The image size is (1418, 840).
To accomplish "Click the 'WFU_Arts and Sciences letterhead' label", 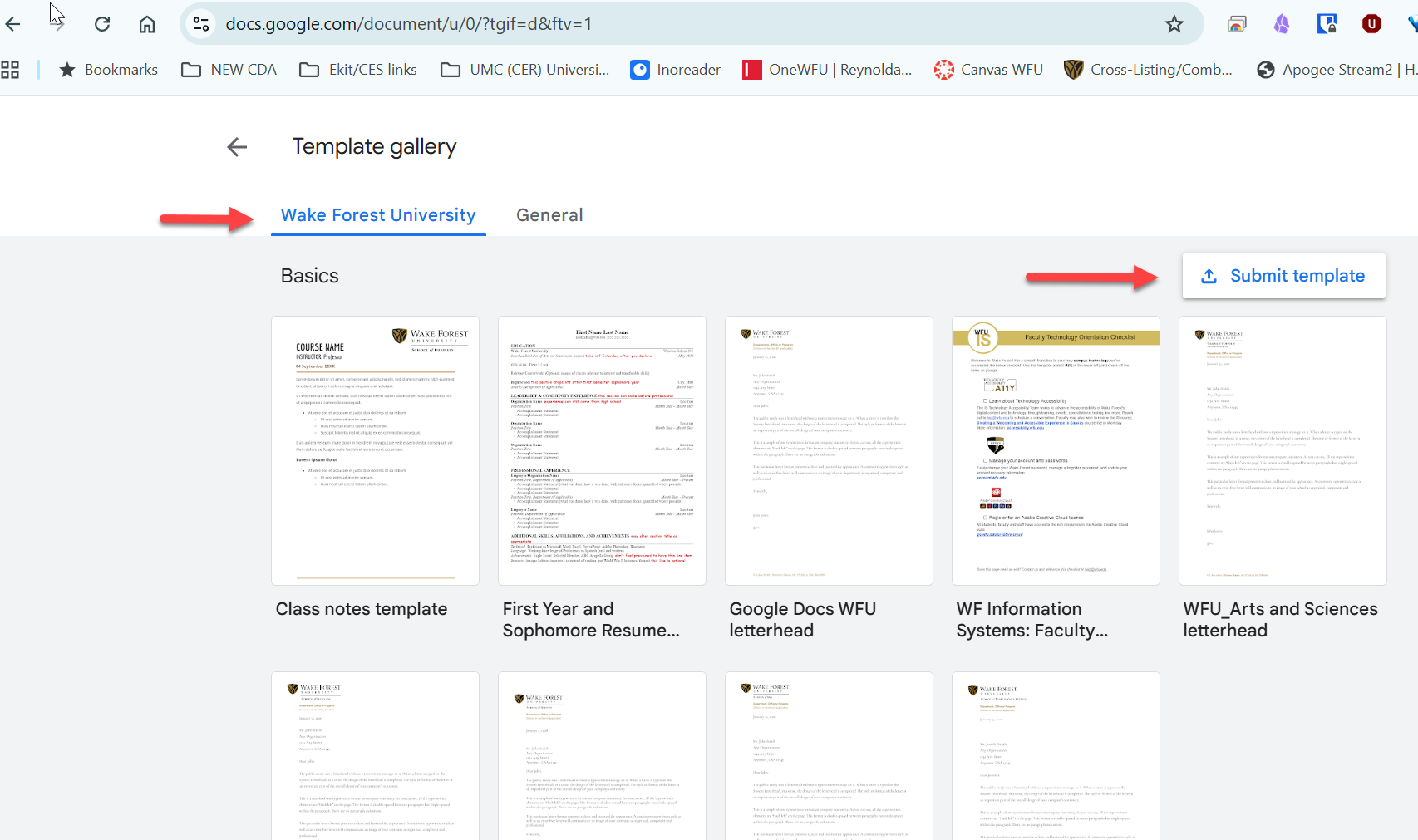I will tap(1280, 620).
